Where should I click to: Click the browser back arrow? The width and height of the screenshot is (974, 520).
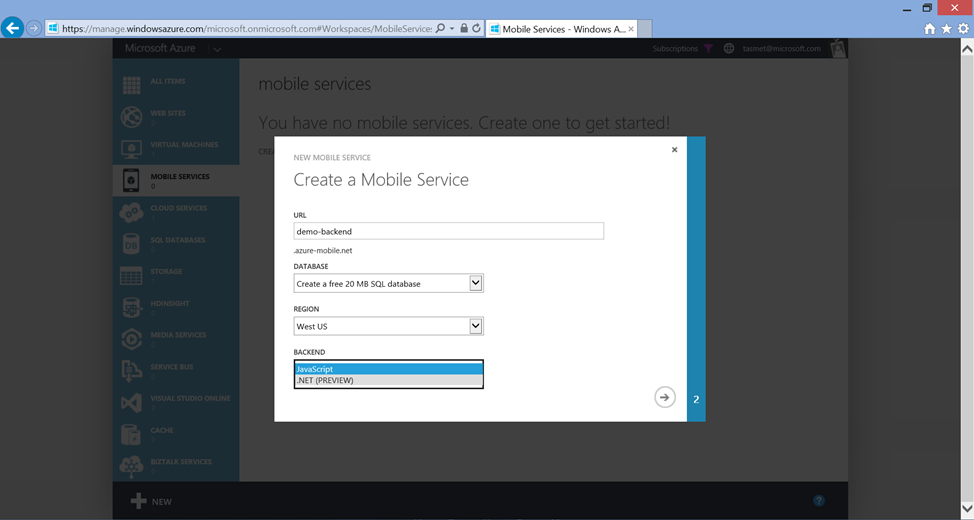click(12, 28)
